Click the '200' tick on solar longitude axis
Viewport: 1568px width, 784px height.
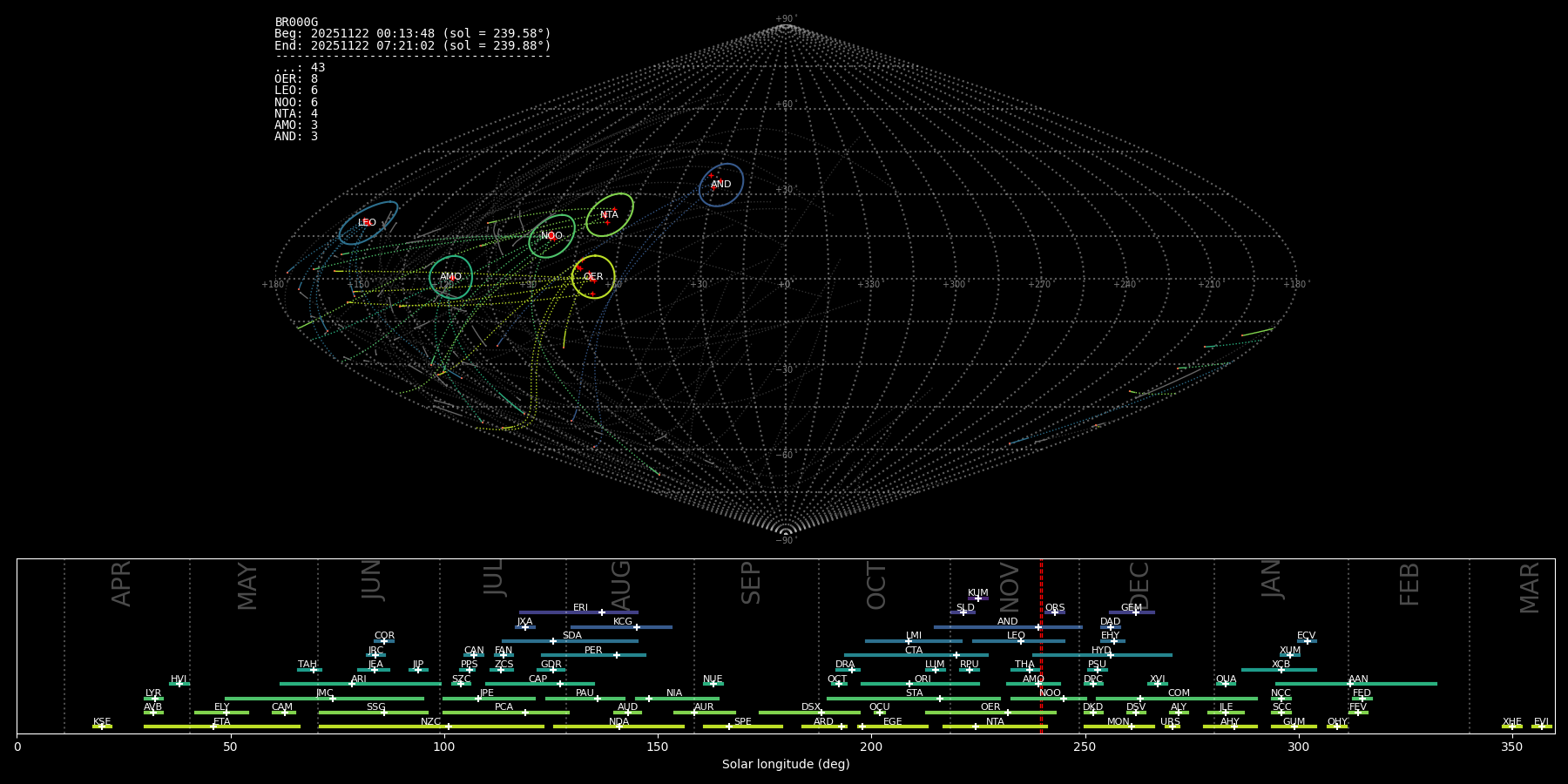coord(871,747)
